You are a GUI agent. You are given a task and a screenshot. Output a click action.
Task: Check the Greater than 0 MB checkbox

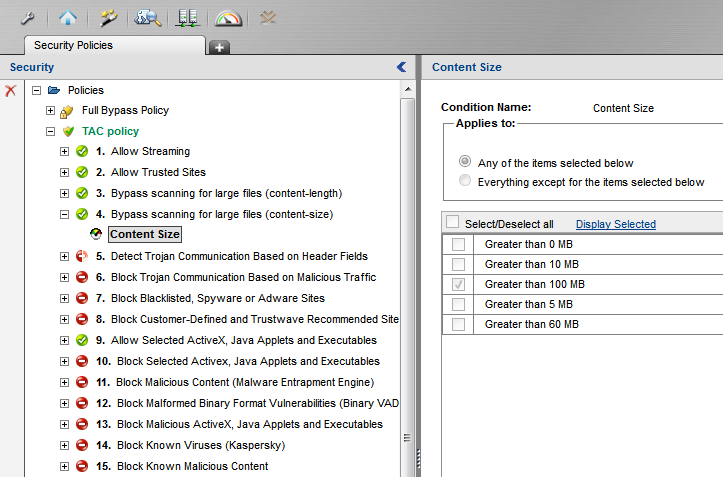pos(458,244)
